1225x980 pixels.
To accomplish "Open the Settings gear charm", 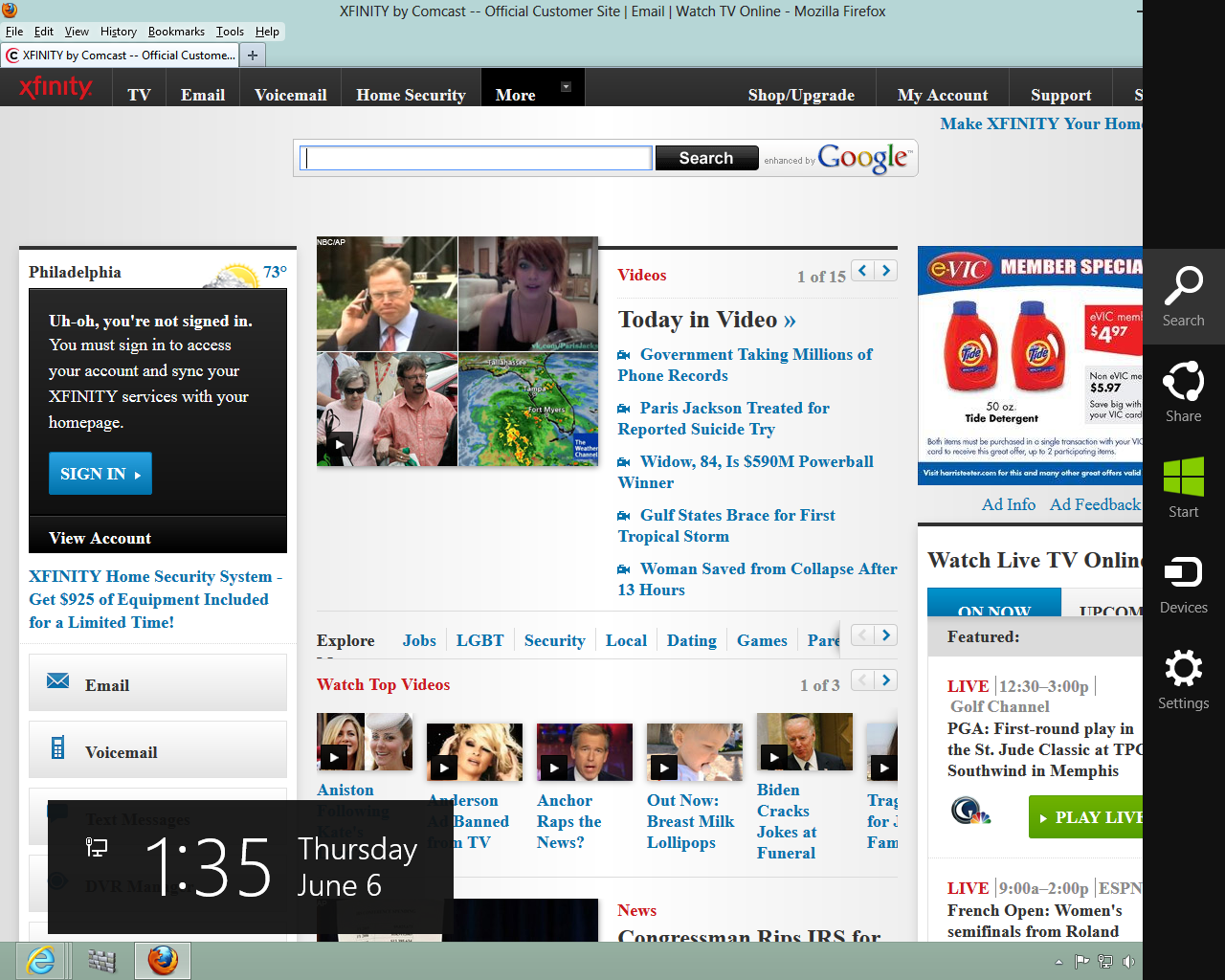I will (x=1183, y=679).
